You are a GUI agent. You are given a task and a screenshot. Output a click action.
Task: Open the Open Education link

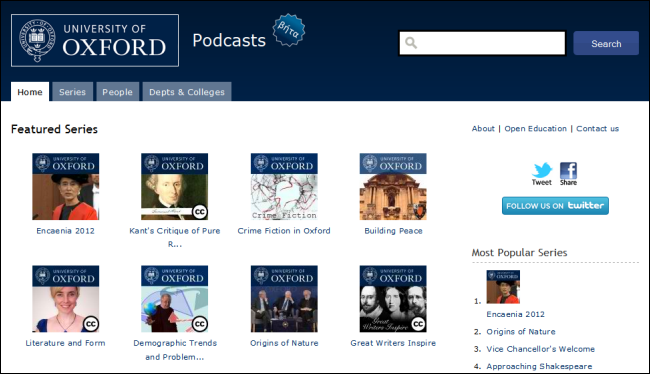[x=535, y=129]
